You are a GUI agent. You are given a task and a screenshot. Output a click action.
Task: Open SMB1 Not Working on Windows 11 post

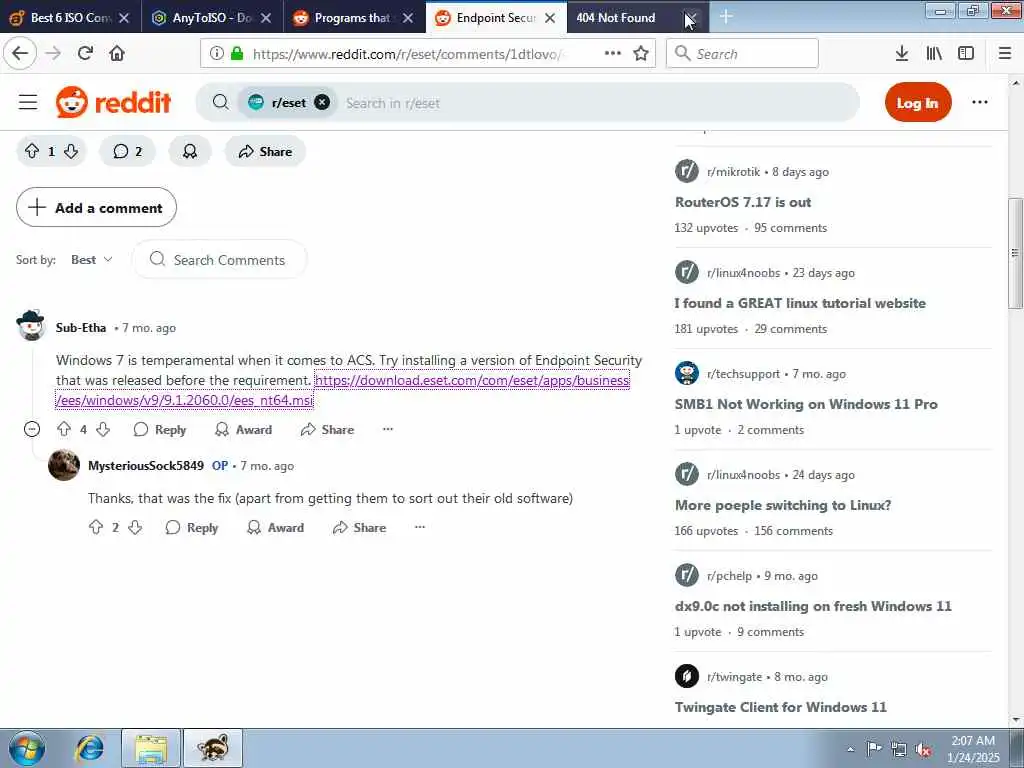[806, 404]
